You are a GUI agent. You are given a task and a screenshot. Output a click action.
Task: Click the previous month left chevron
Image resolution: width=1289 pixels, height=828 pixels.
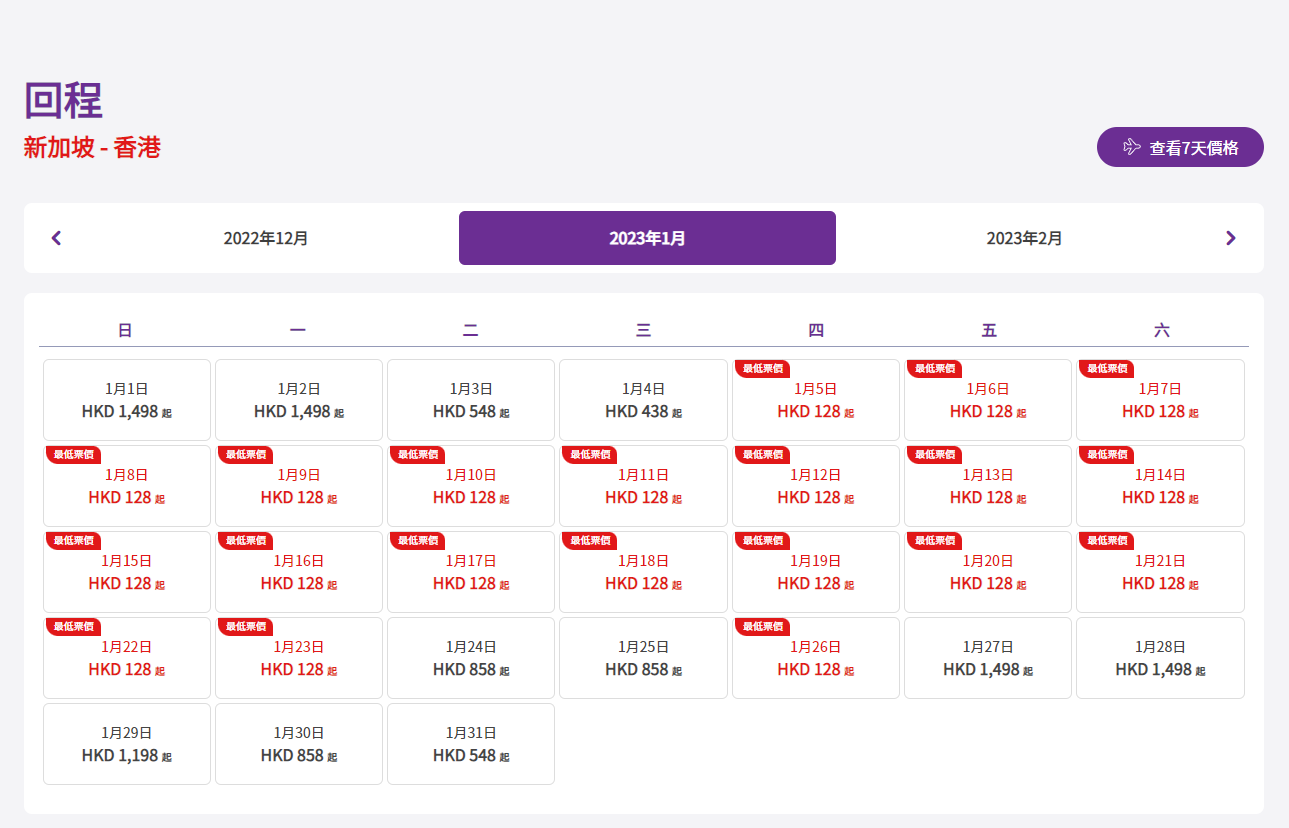(56, 238)
